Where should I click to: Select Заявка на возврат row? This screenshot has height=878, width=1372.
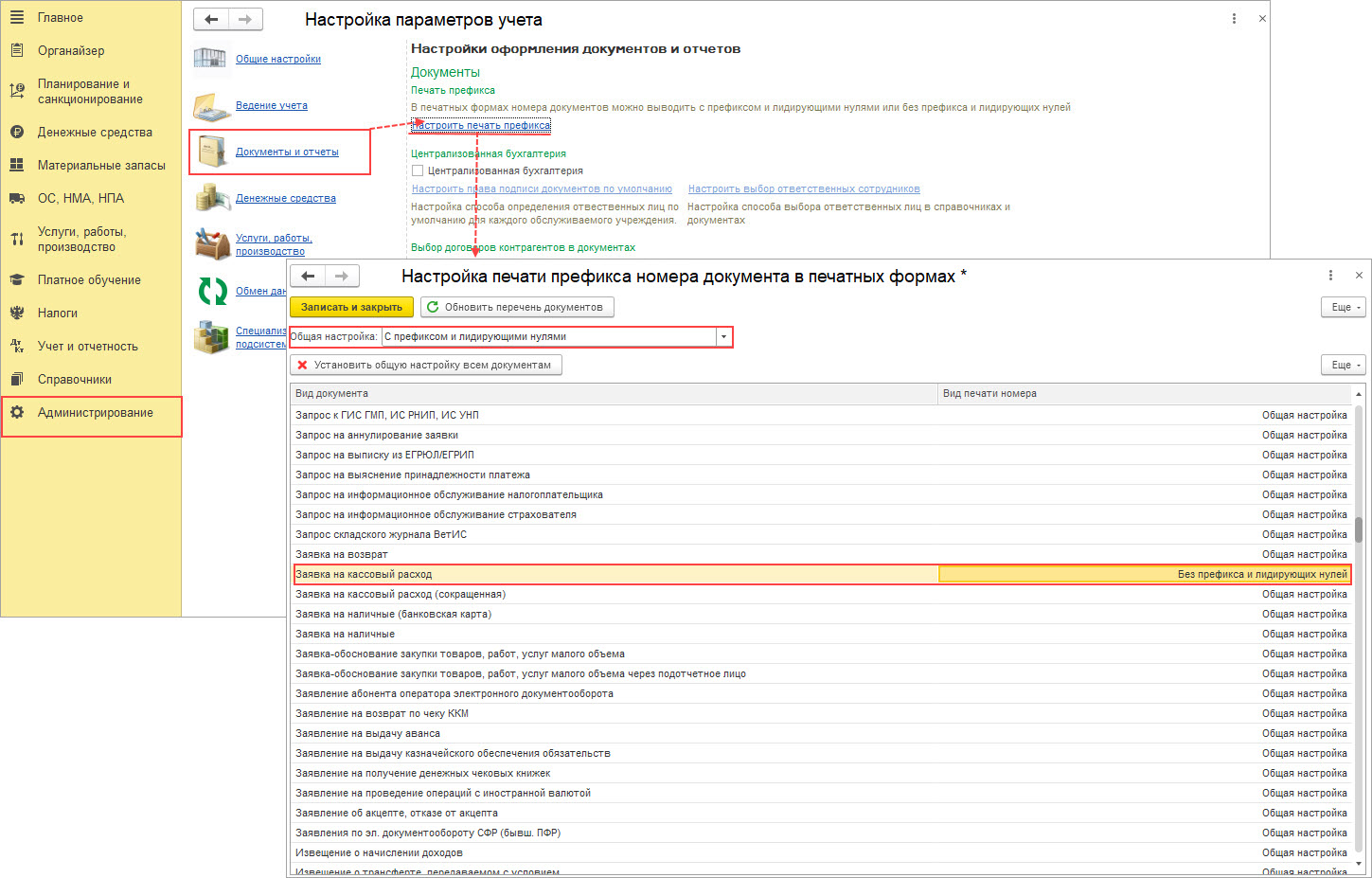pyautogui.click(x=822, y=554)
